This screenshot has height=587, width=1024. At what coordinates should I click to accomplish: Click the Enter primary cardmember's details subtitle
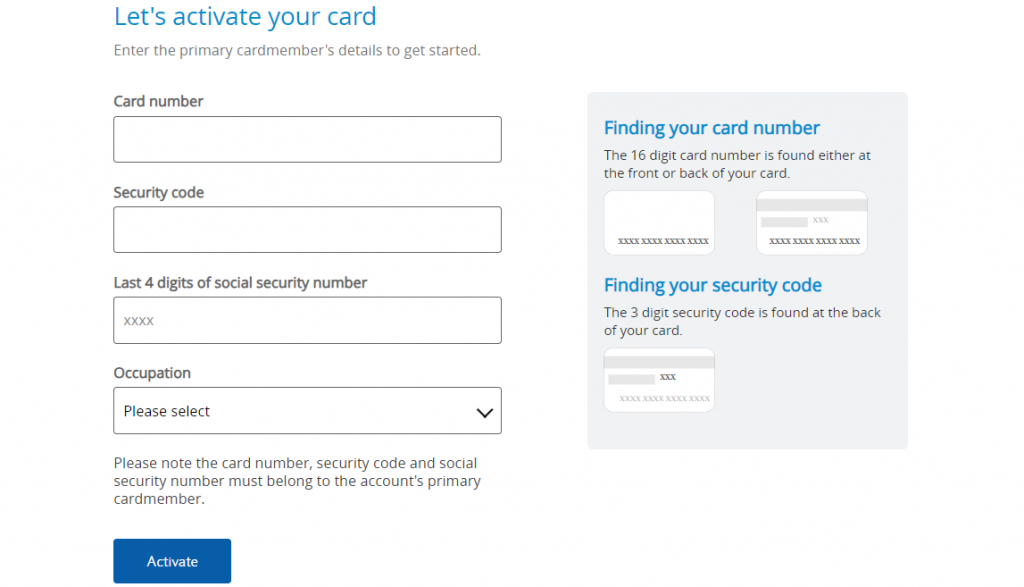[297, 50]
